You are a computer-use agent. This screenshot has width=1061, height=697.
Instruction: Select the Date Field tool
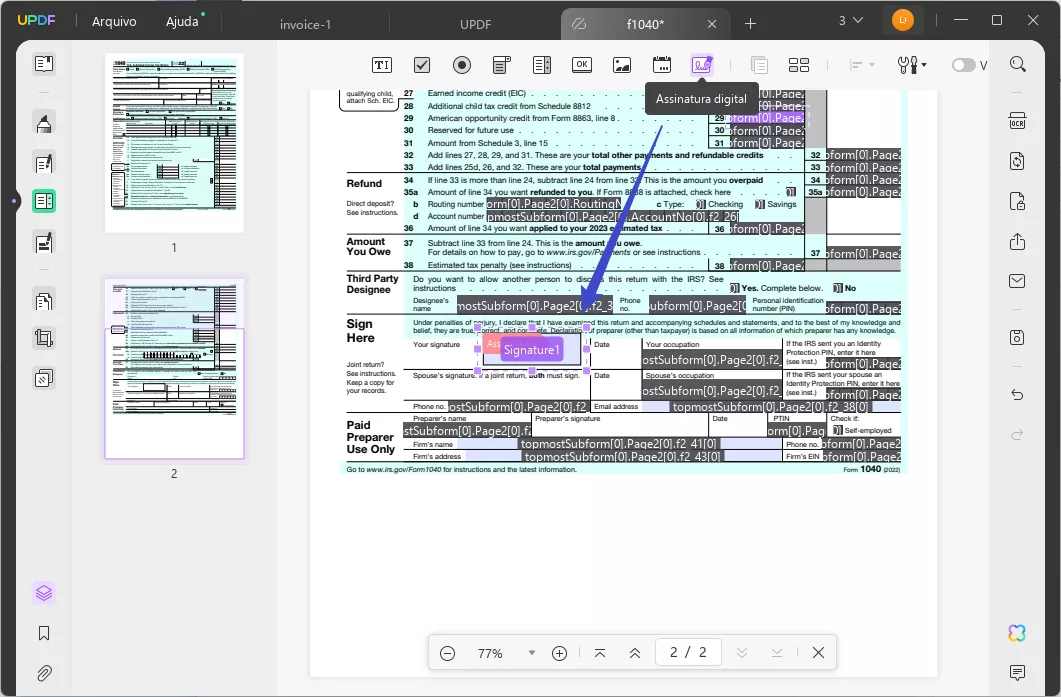(x=662, y=65)
